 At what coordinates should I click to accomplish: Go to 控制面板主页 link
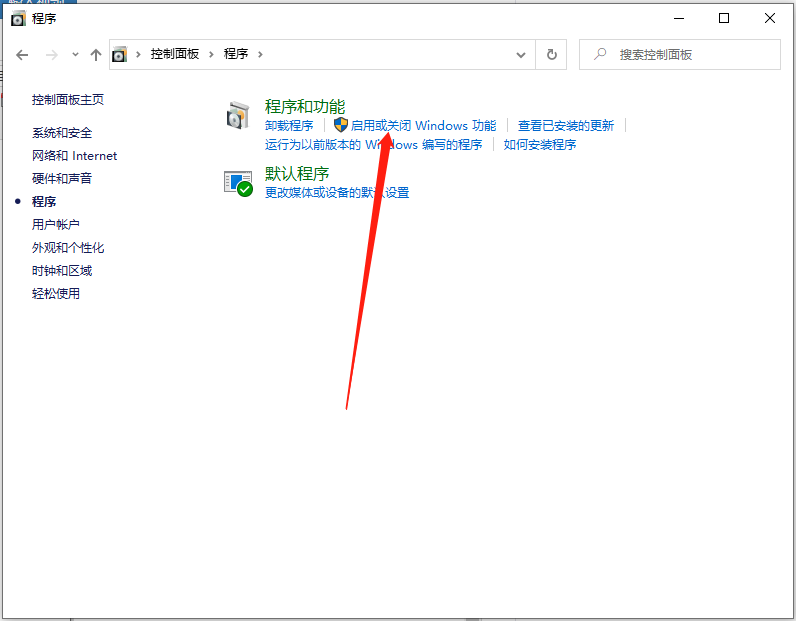[x=68, y=100]
